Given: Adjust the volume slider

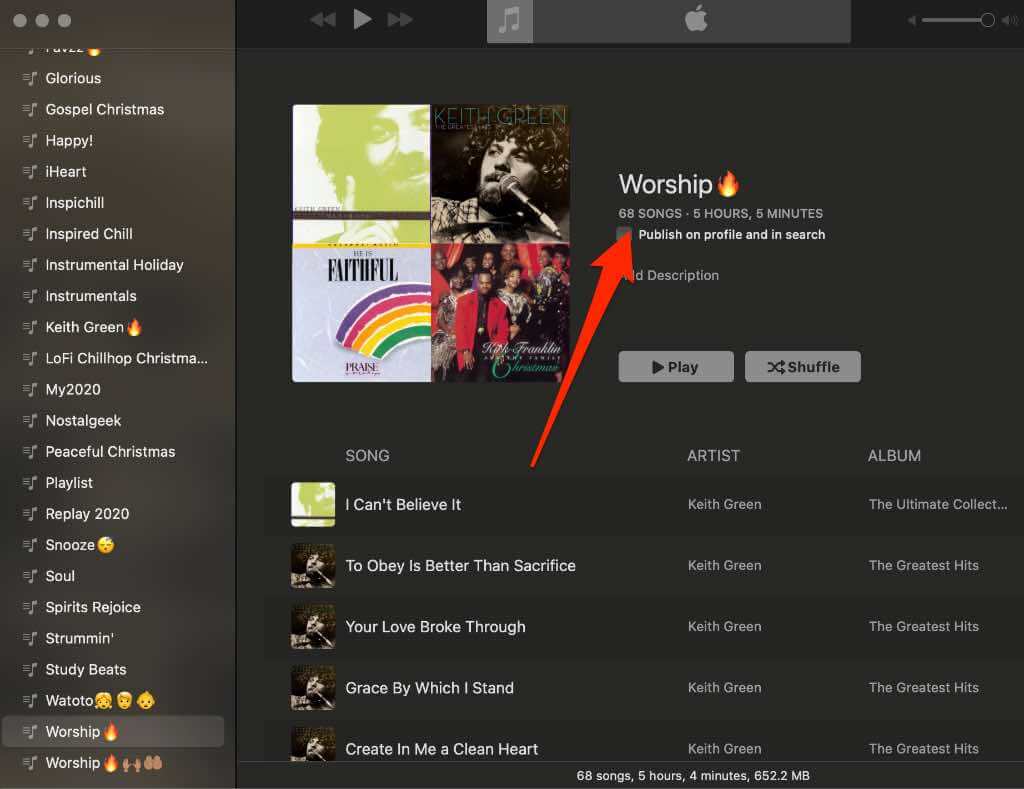Looking at the screenshot, I should pos(958,20).
